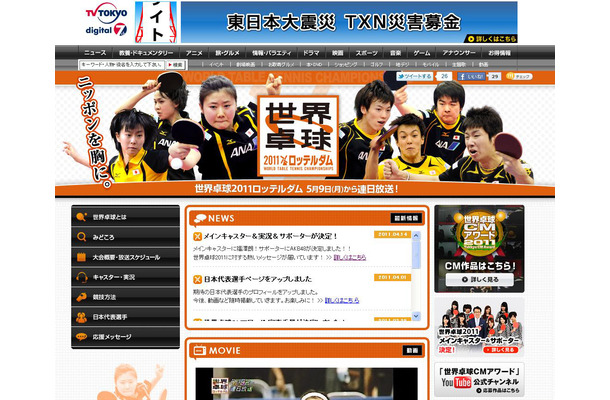Open 日本代表選手 sidebar item

[125, 317]
